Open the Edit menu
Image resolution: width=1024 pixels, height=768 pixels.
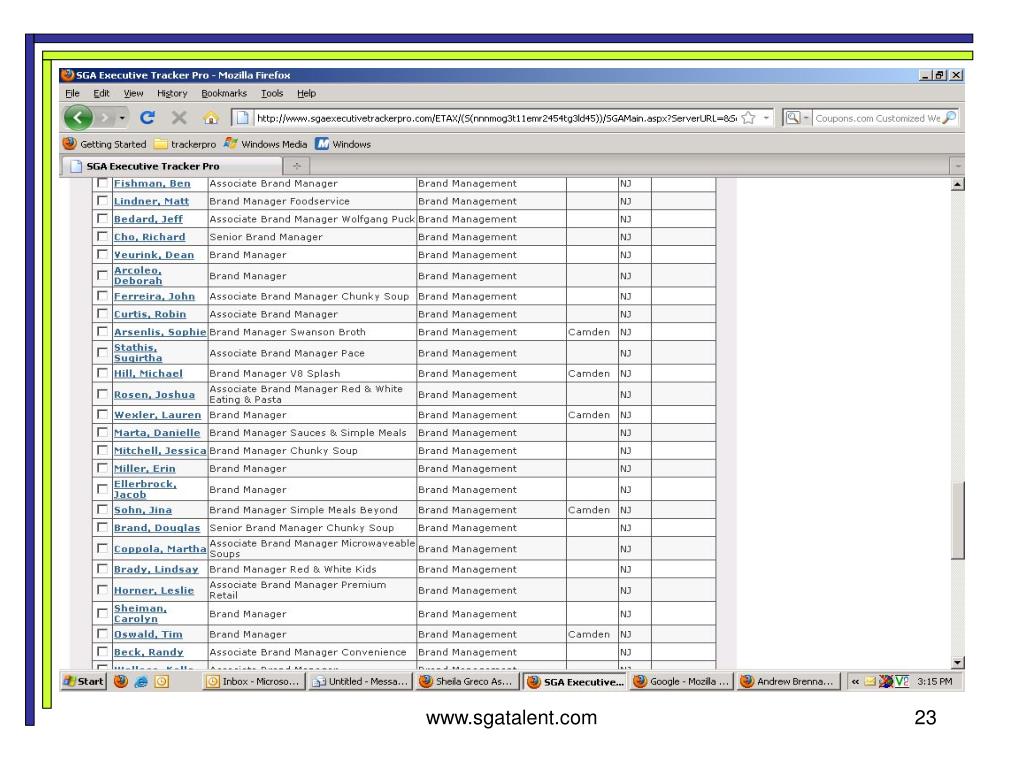pyautogui.click(x=101, y=93)
